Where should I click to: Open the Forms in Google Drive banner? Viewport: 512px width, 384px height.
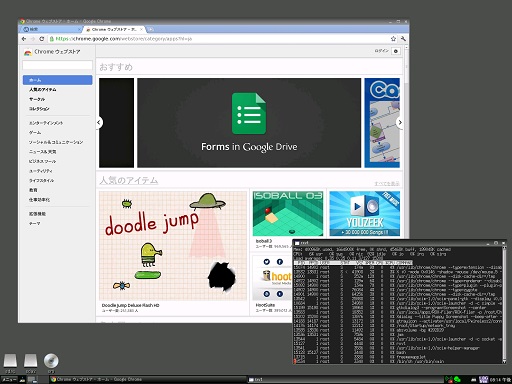(249, 123)
